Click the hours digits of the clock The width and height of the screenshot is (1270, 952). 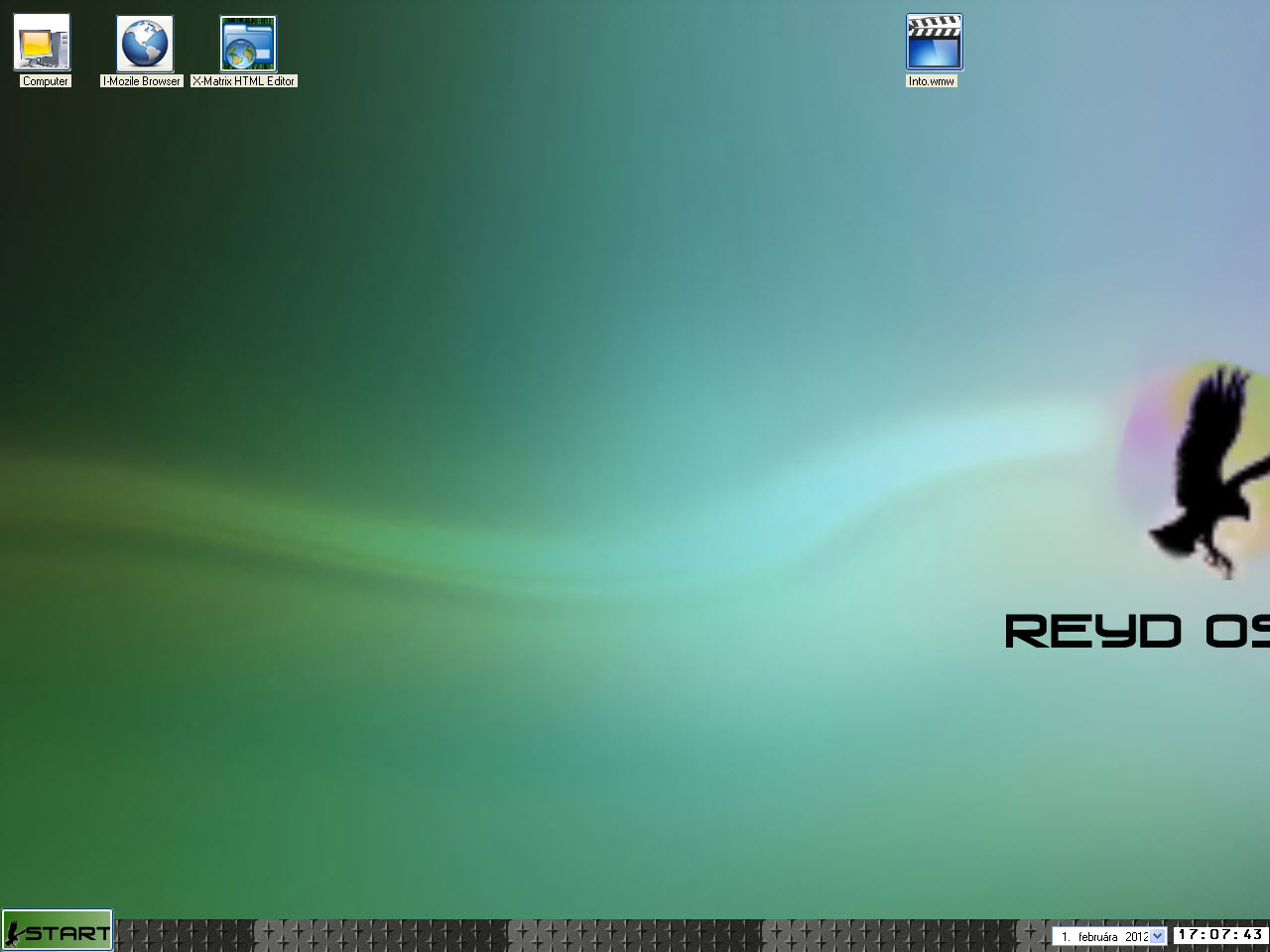point(1188,935)
